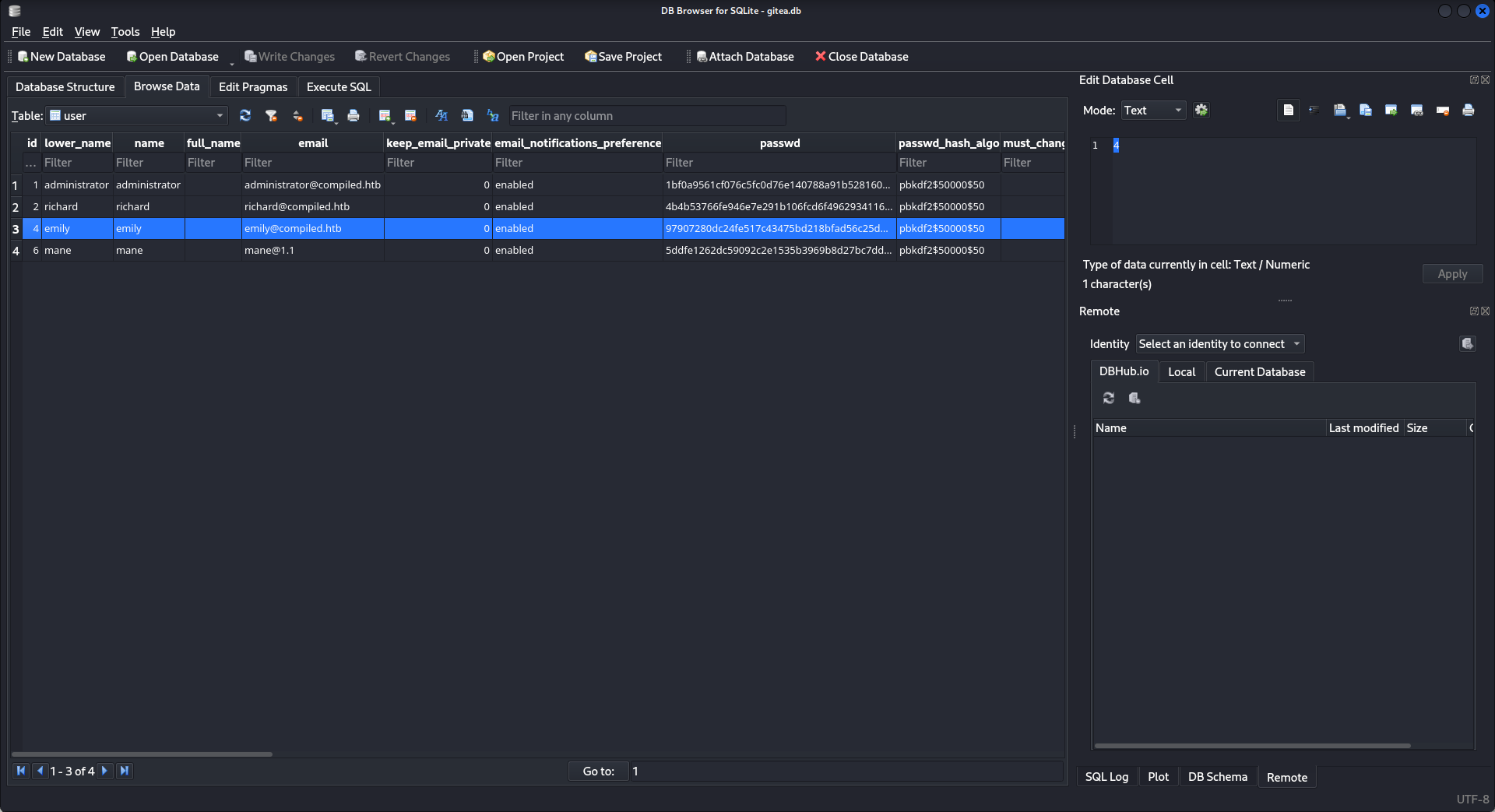Save table as currently displayed icon
Screen dimensions: 1495x812
click(x=328, y=116)
